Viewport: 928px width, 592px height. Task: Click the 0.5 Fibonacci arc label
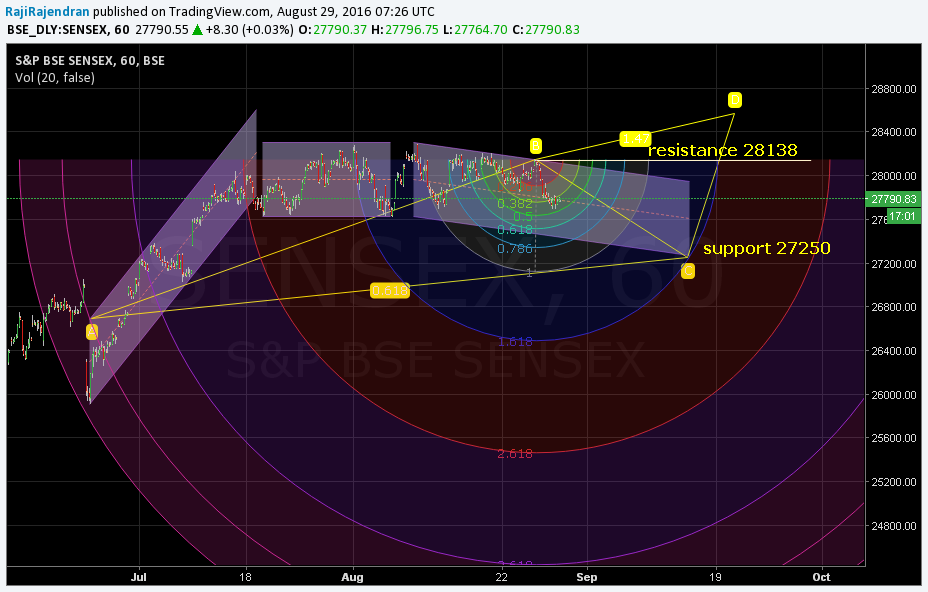coord(523,217)
